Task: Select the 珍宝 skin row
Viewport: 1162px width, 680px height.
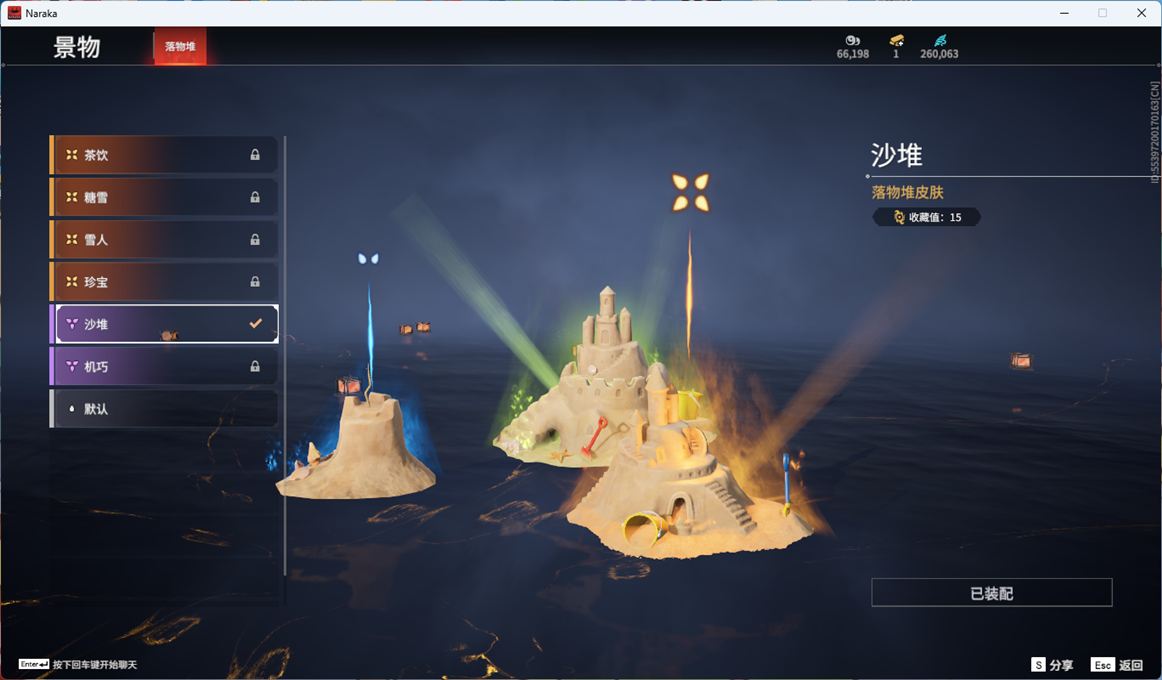Action: pyautogui.click(x=164, y=281)
